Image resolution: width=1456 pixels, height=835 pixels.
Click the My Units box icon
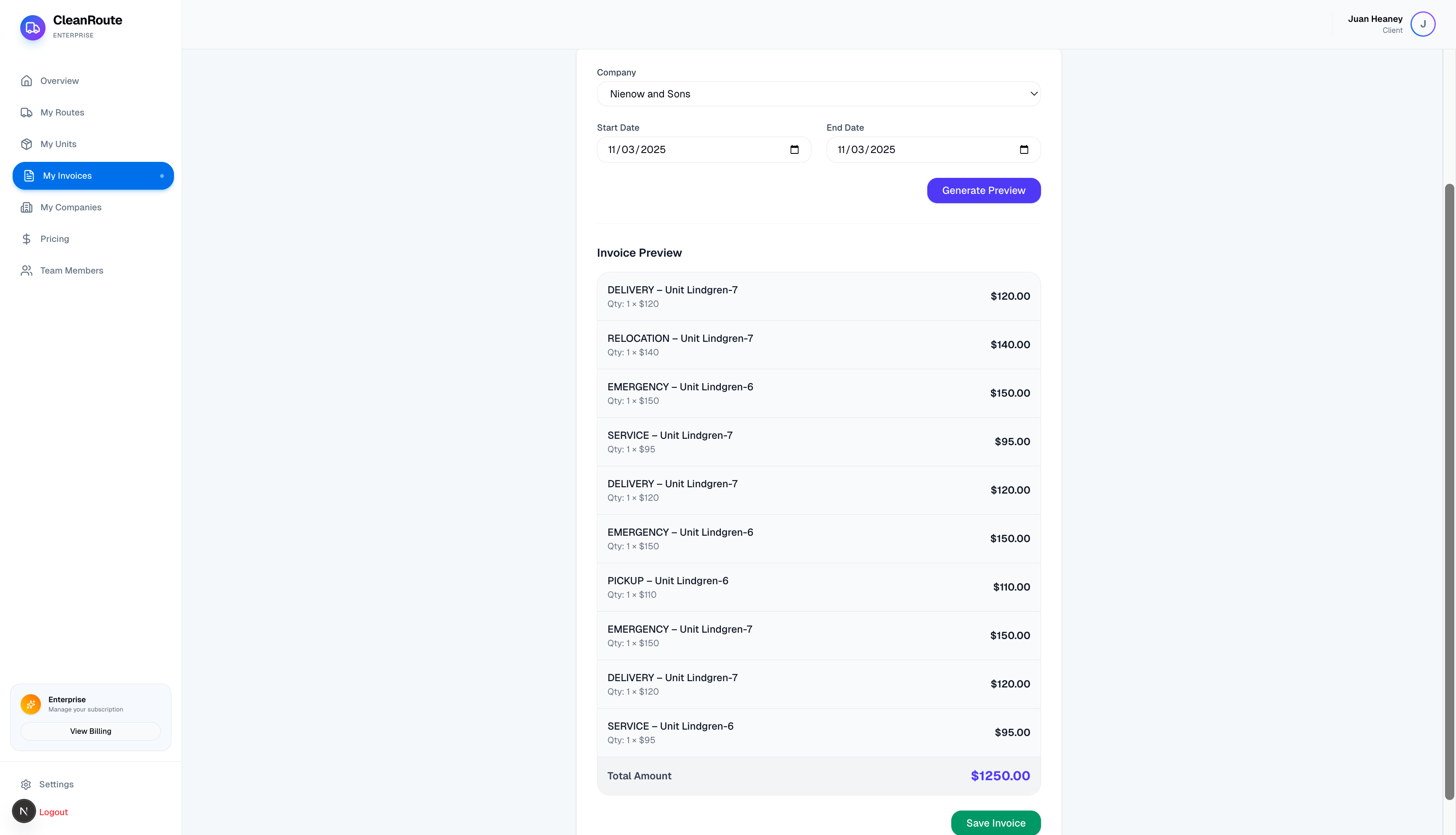click(27, 144)
